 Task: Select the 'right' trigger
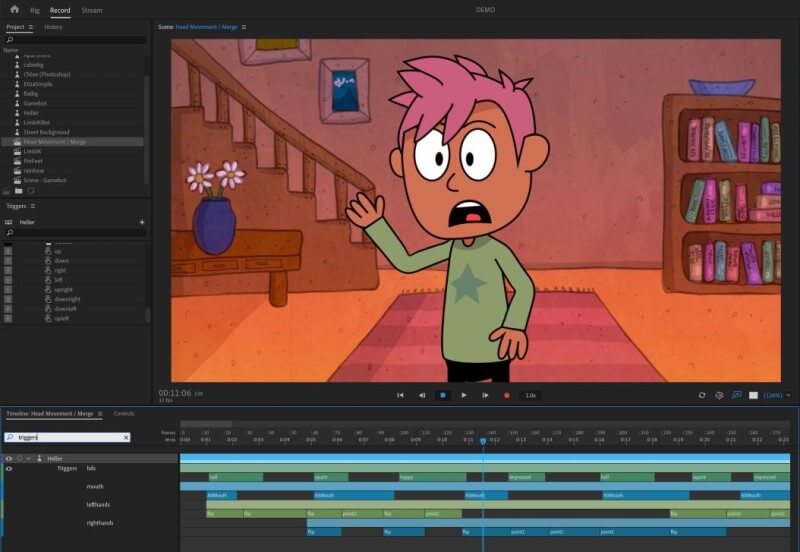click(60, 270)
